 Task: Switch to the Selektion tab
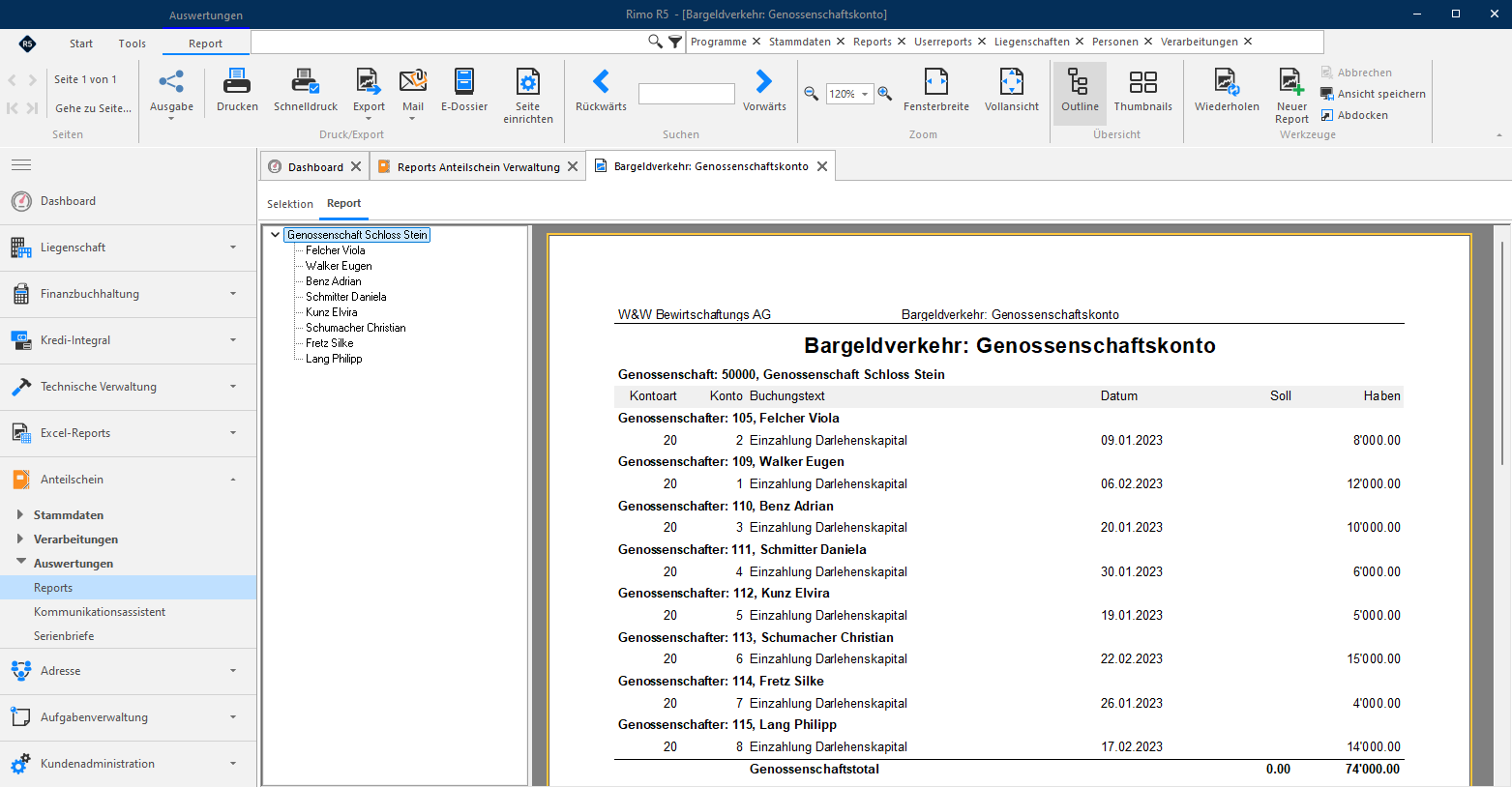[x=290, y=204]
